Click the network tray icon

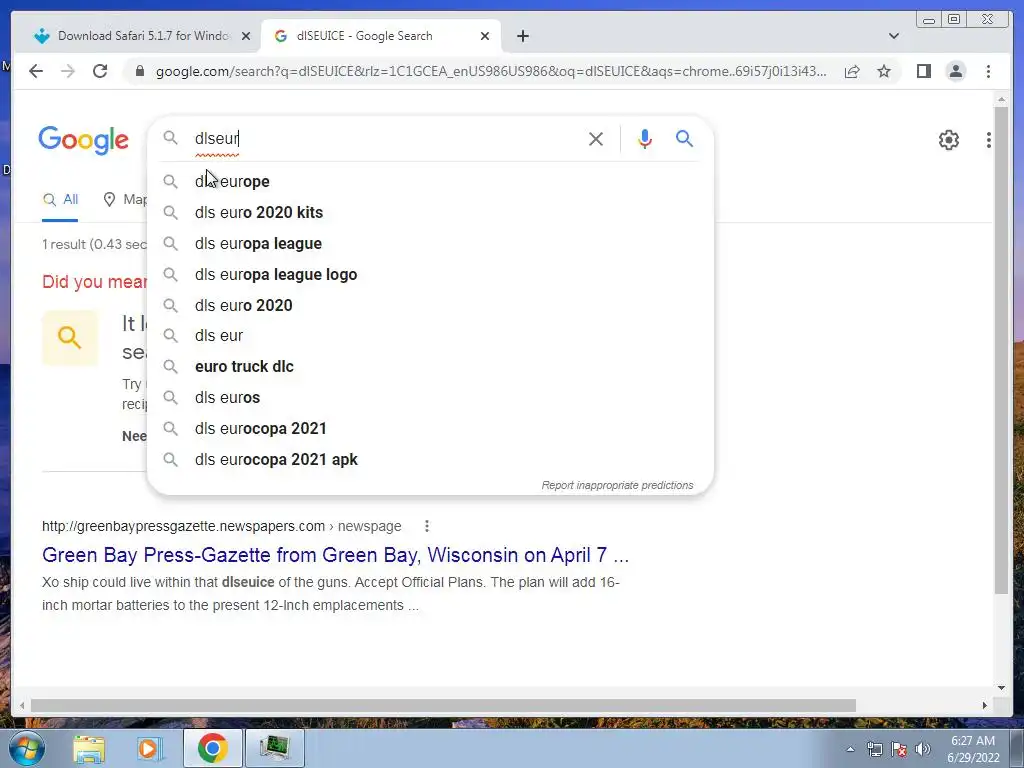tap(874, 749)
